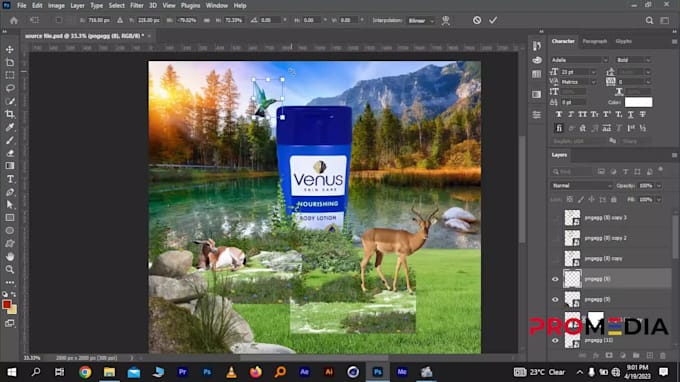Image resolution: width=680 pixels, height=382 pixels.
Task: Open the layer blend mode Normal dropdown
Action: pos(581,186)
